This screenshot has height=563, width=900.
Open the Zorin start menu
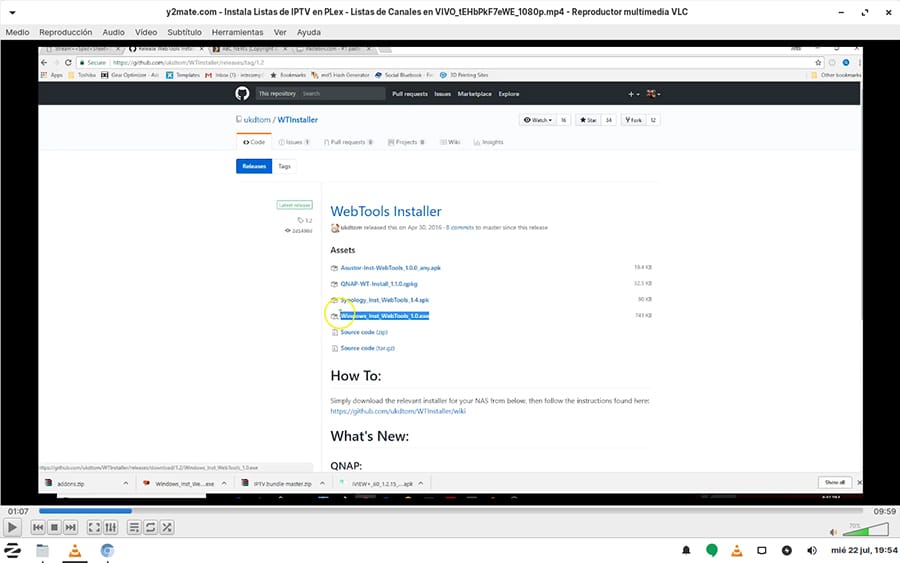(13, 550)
